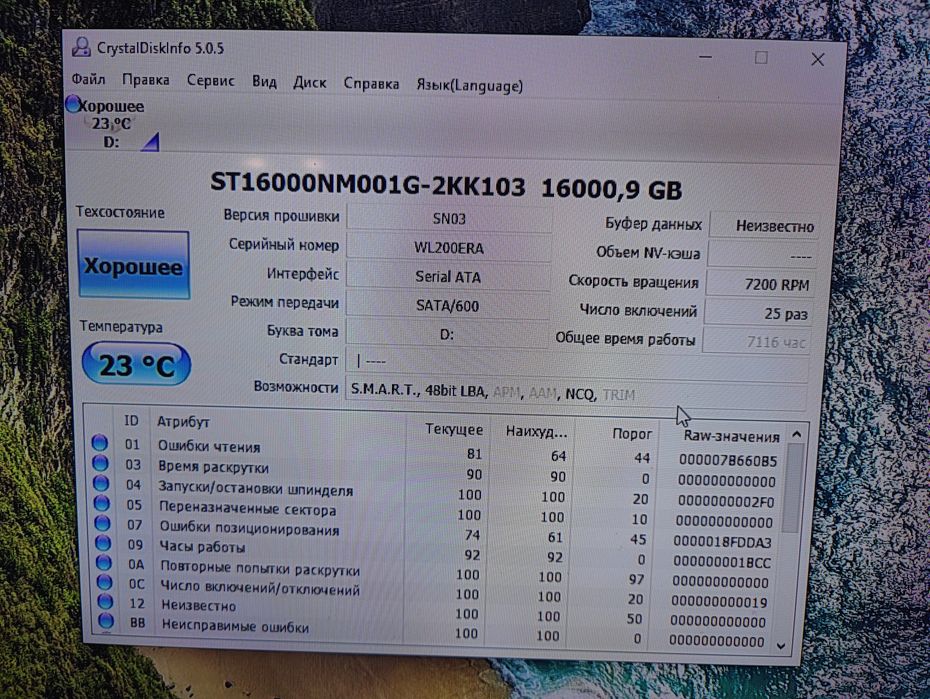
Task: Click the large Хорошее health status button
Action: pyautogui.click(x=133, y=265)
